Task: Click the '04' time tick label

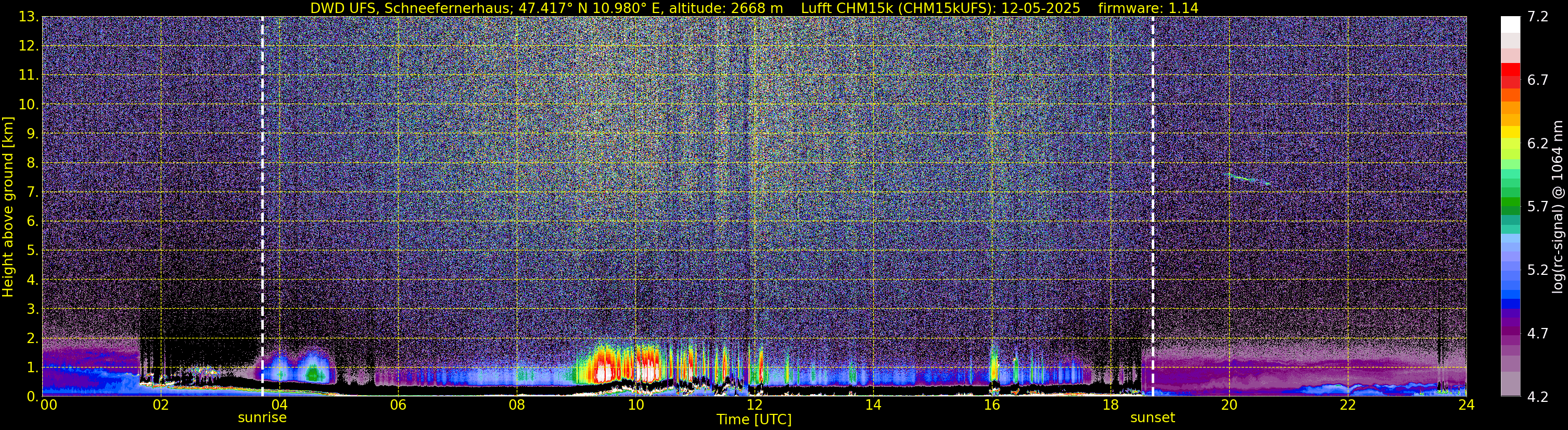Action: click(279, 405)
